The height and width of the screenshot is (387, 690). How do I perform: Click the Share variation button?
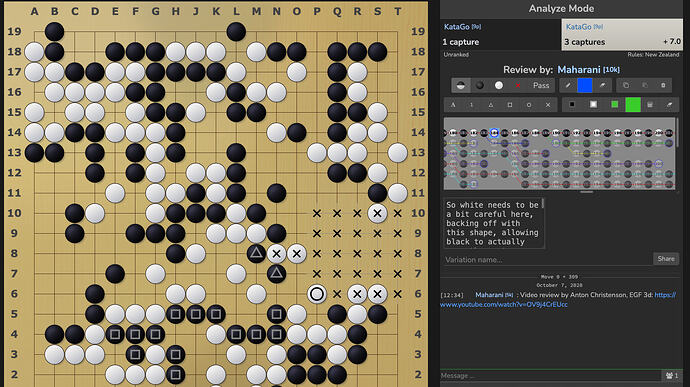pyautogui.click(x=666, y=259)
